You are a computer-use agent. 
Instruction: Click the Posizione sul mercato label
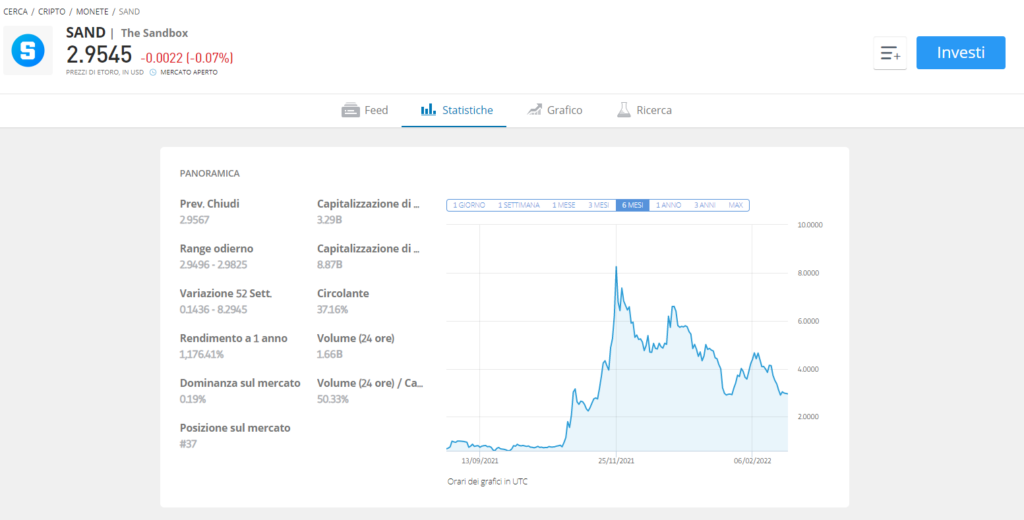click(235, 428)
